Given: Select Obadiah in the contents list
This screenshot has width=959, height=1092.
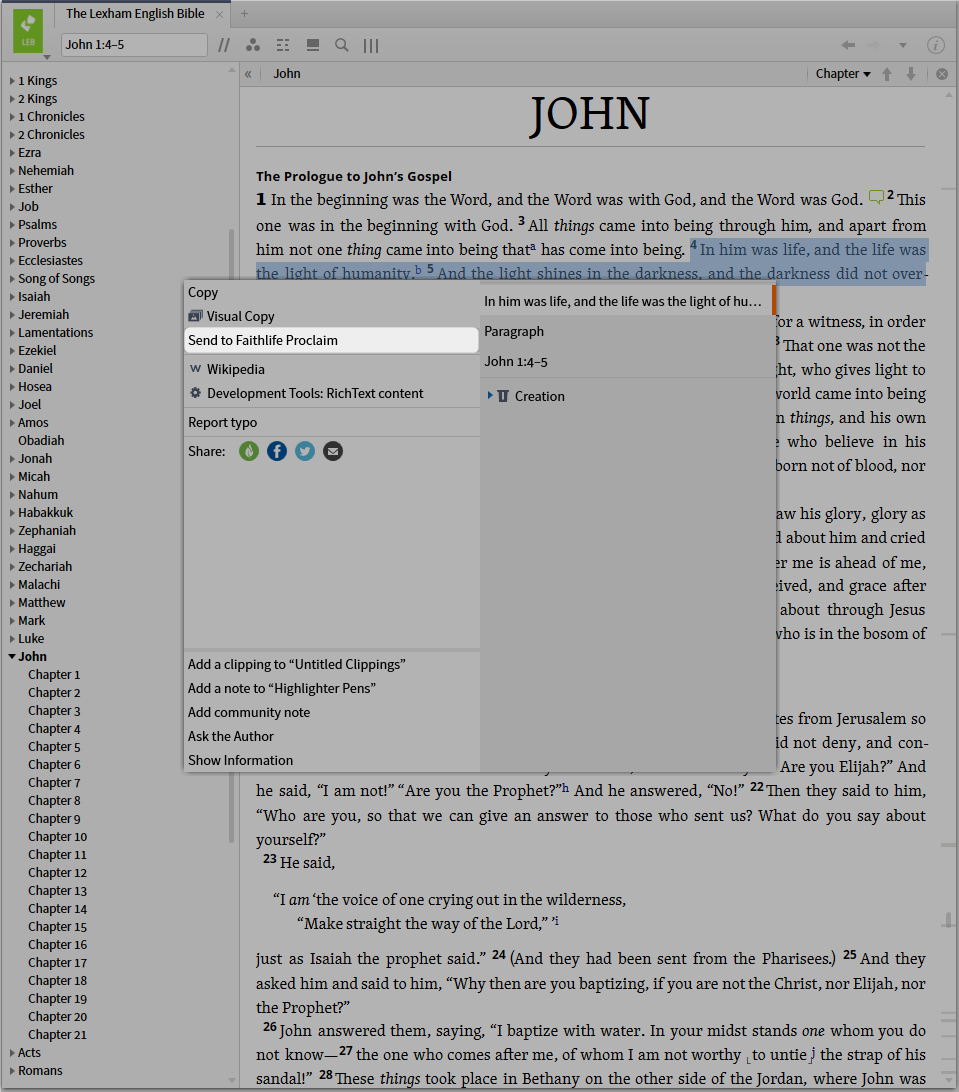Looking at the screenshot, I should (41, 441).
